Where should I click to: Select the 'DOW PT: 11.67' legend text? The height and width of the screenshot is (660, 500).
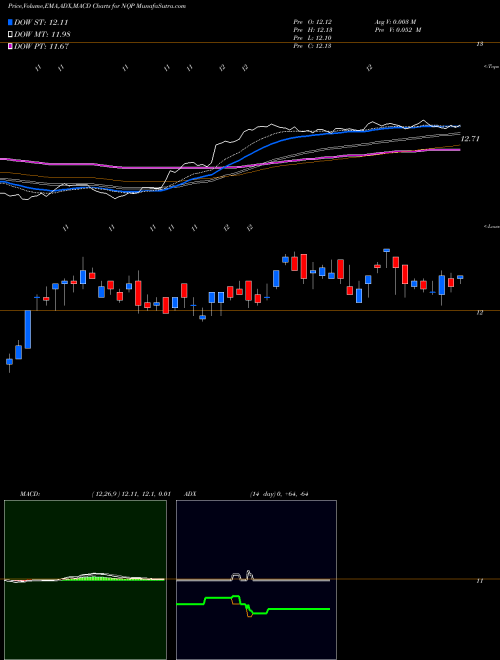point(41,46)
